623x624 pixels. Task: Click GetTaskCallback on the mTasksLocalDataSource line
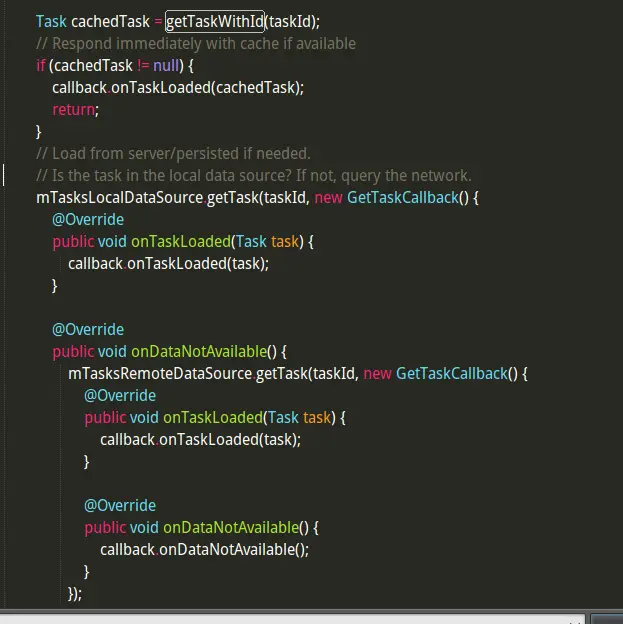[x=403, y=197]
